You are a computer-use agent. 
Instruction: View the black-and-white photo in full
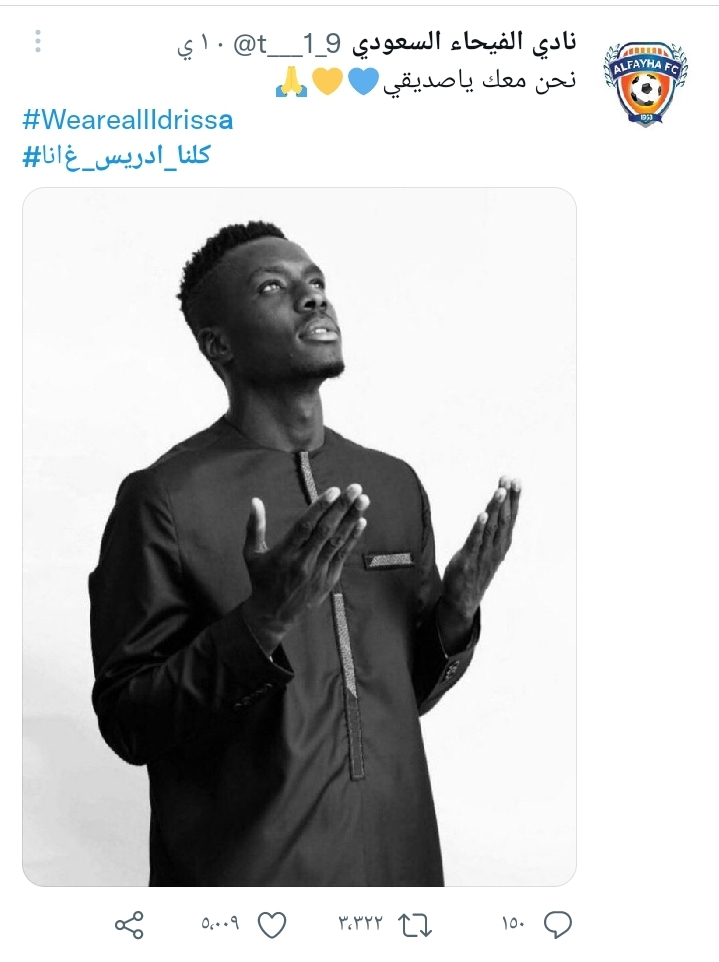[299, 537]
